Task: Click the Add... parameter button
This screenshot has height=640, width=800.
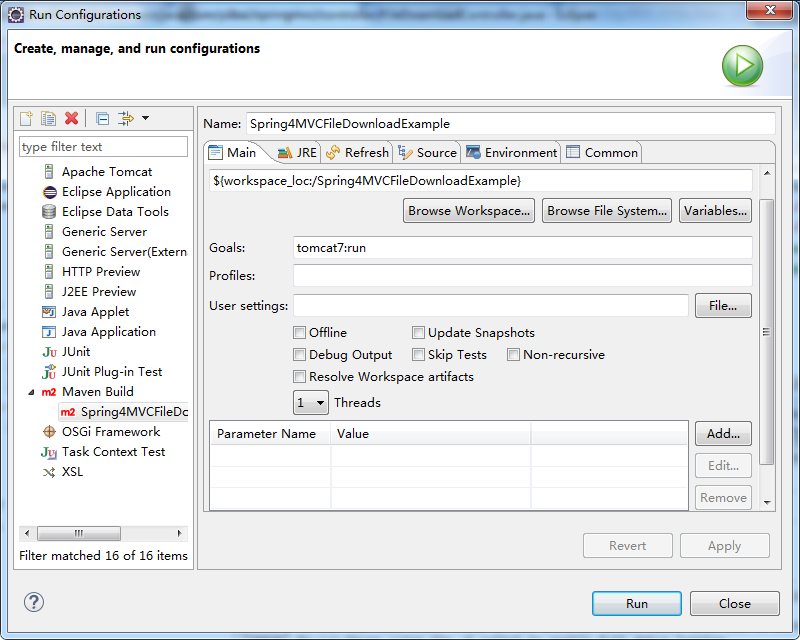Action: [x=723, y=434]
